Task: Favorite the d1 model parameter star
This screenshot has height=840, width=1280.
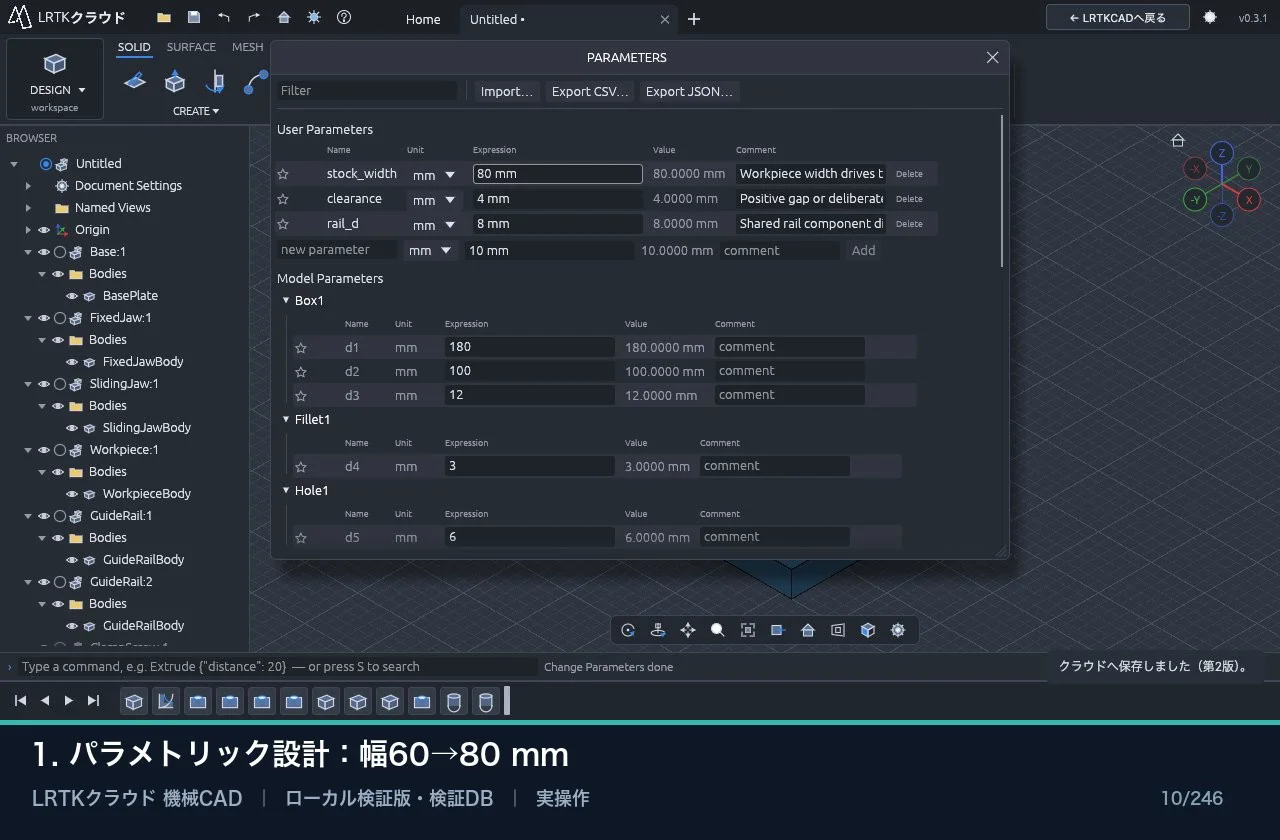Action: pos(301,347)
